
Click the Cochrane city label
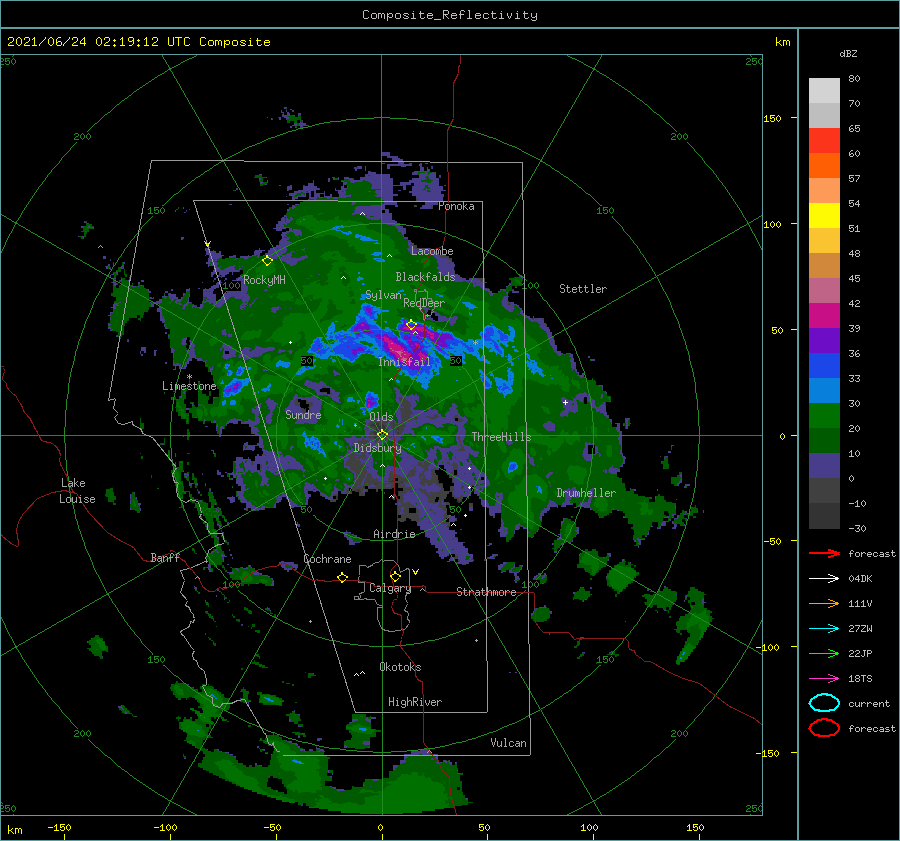click(x=327, y=559)
